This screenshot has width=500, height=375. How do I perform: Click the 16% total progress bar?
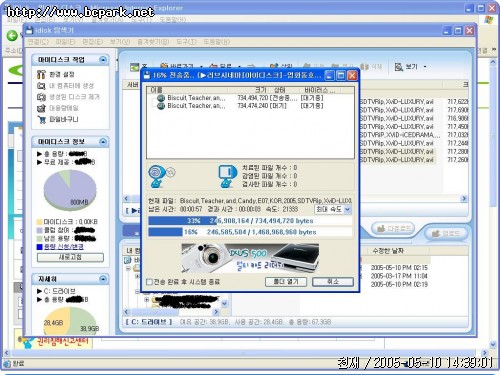[x=250, y=232]
